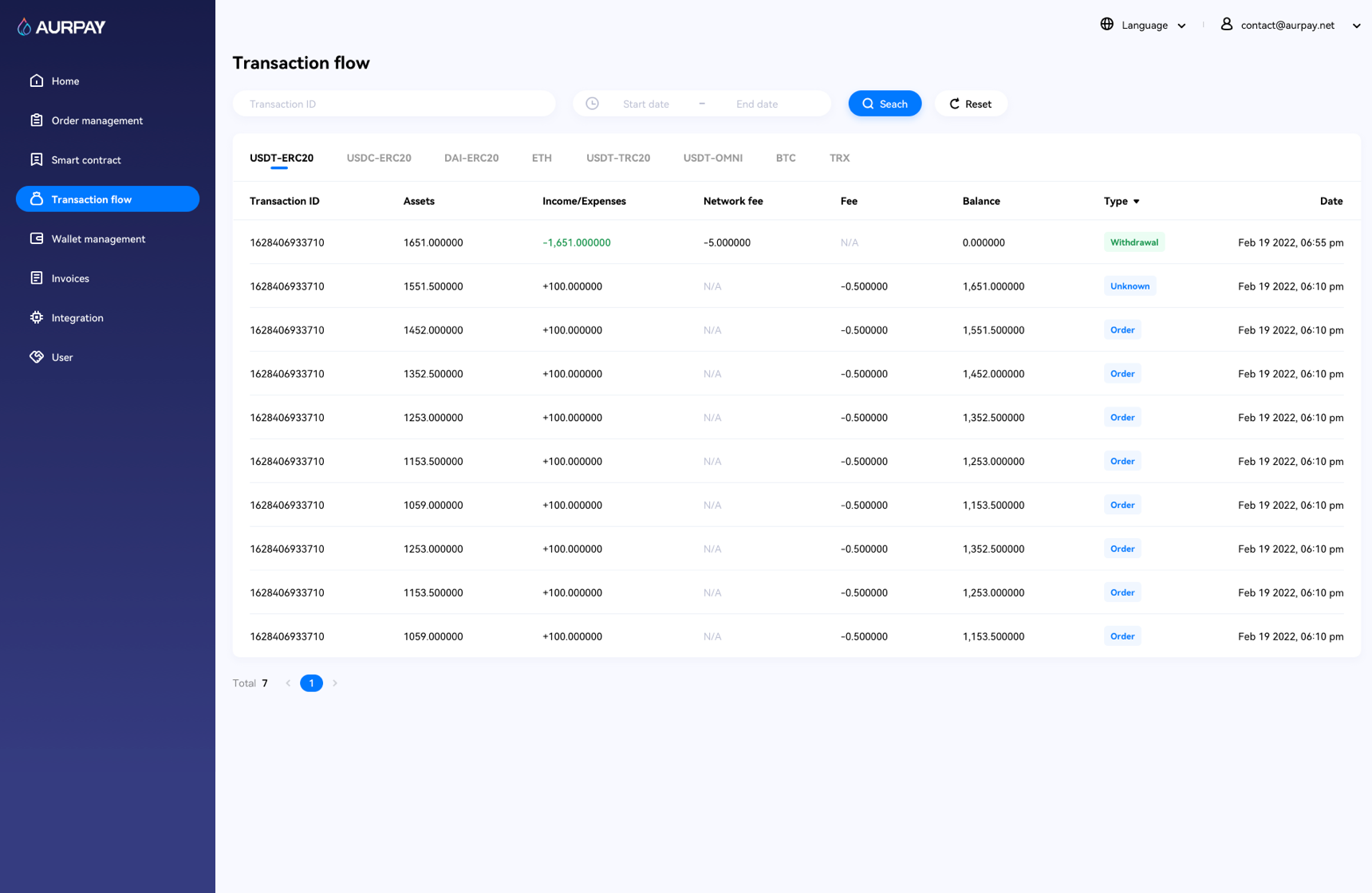Click the 1651.000000 assets value
Screen dimensions: 1372x893
[433, 242]
